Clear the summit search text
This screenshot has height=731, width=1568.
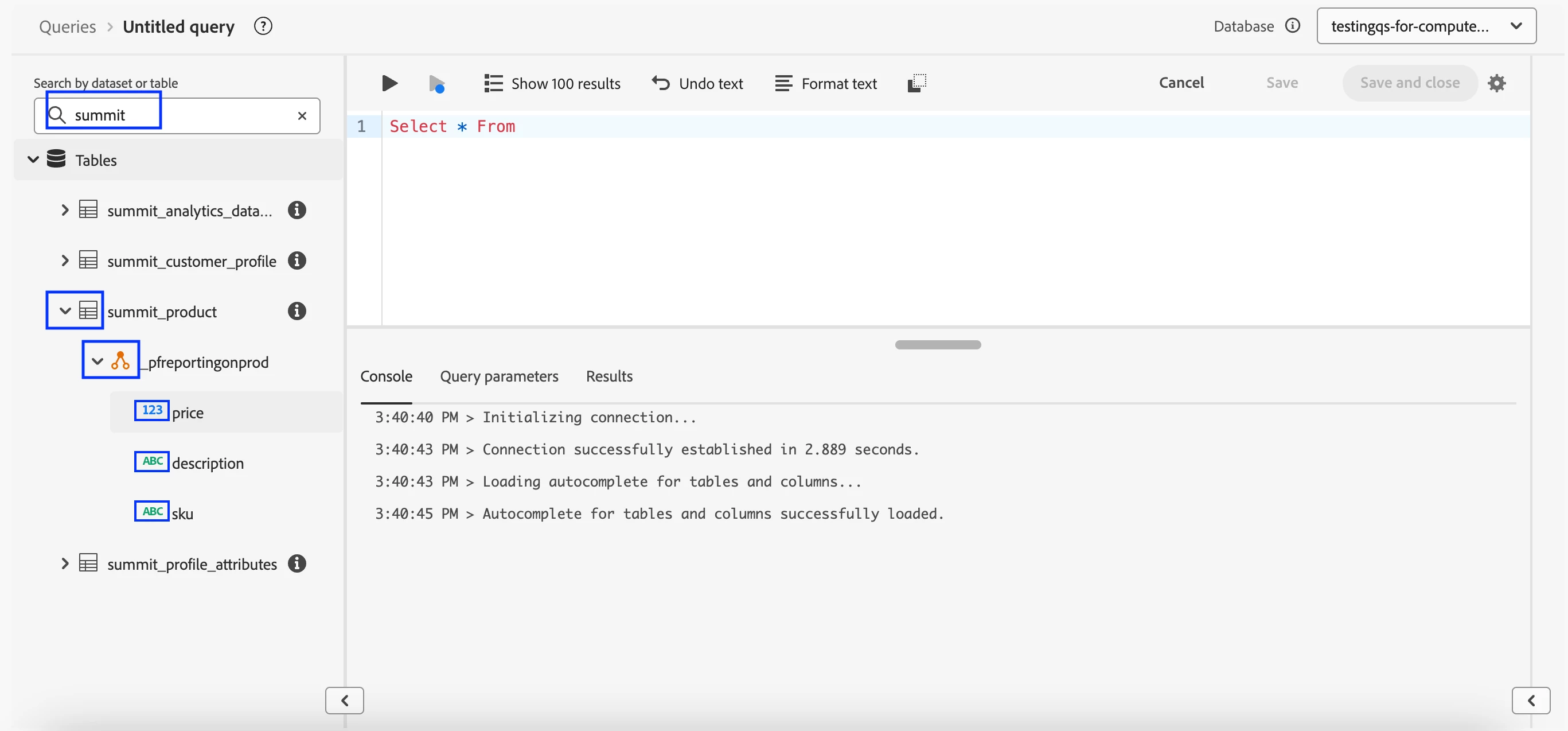[x=302, y=116]
